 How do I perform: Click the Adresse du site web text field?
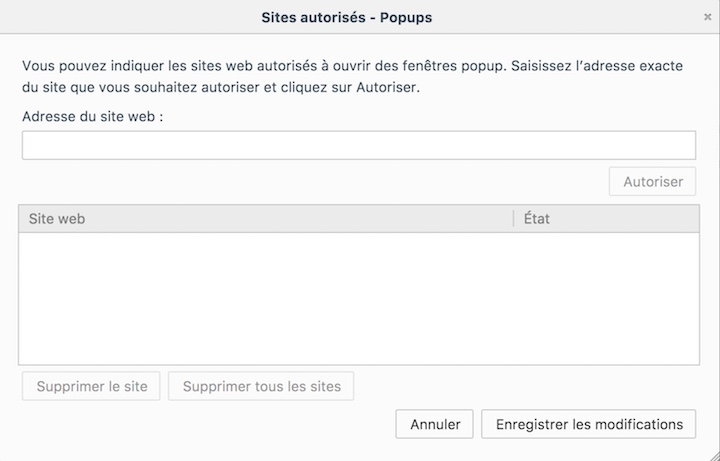pyautogui.click(x=359, y=145)
